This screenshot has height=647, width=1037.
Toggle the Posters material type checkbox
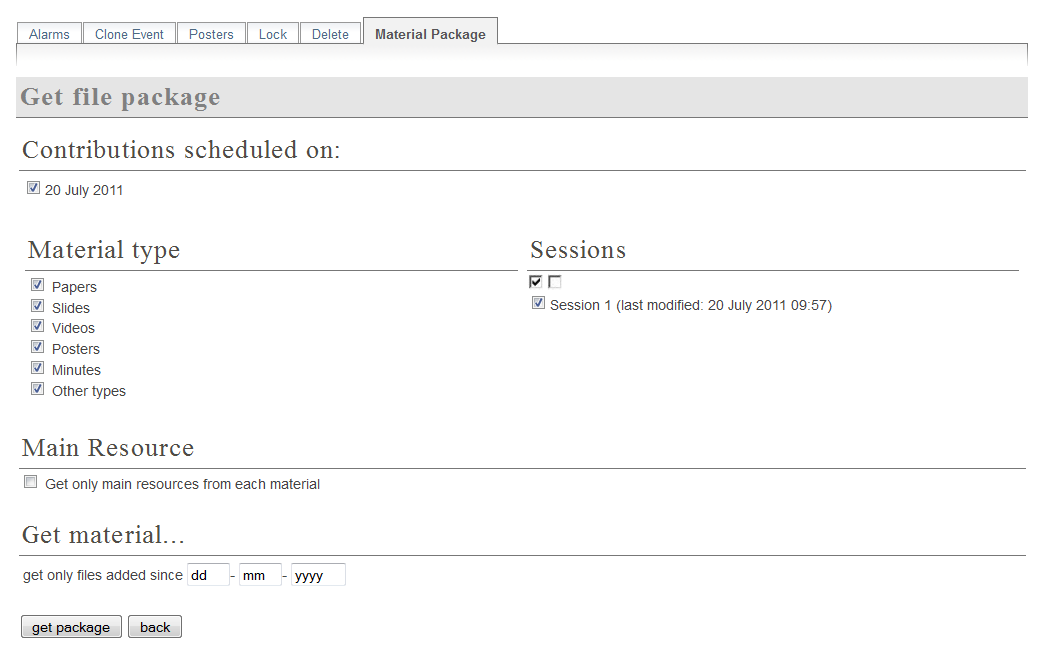coord(38,347)
